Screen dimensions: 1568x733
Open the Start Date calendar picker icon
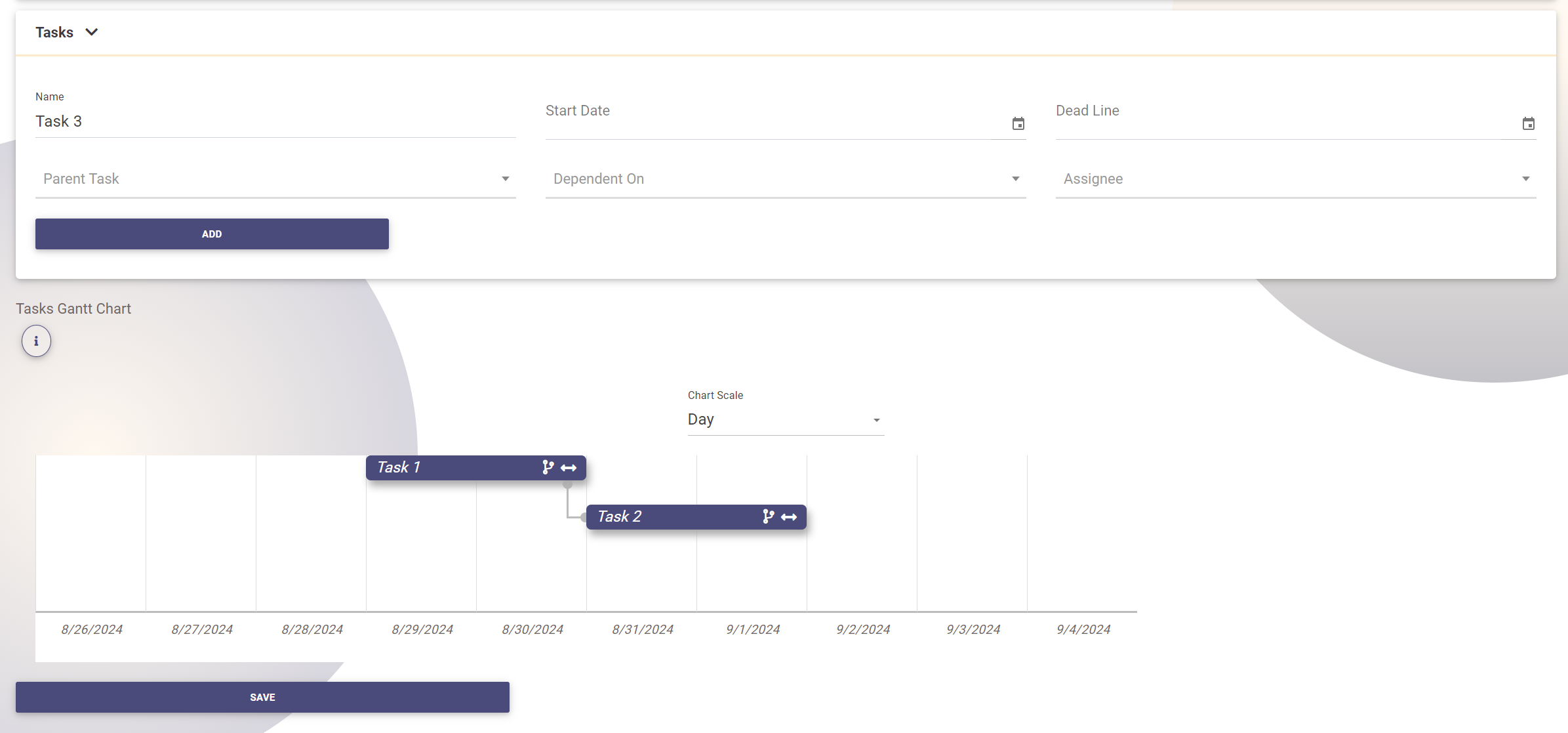point(1018,123)
